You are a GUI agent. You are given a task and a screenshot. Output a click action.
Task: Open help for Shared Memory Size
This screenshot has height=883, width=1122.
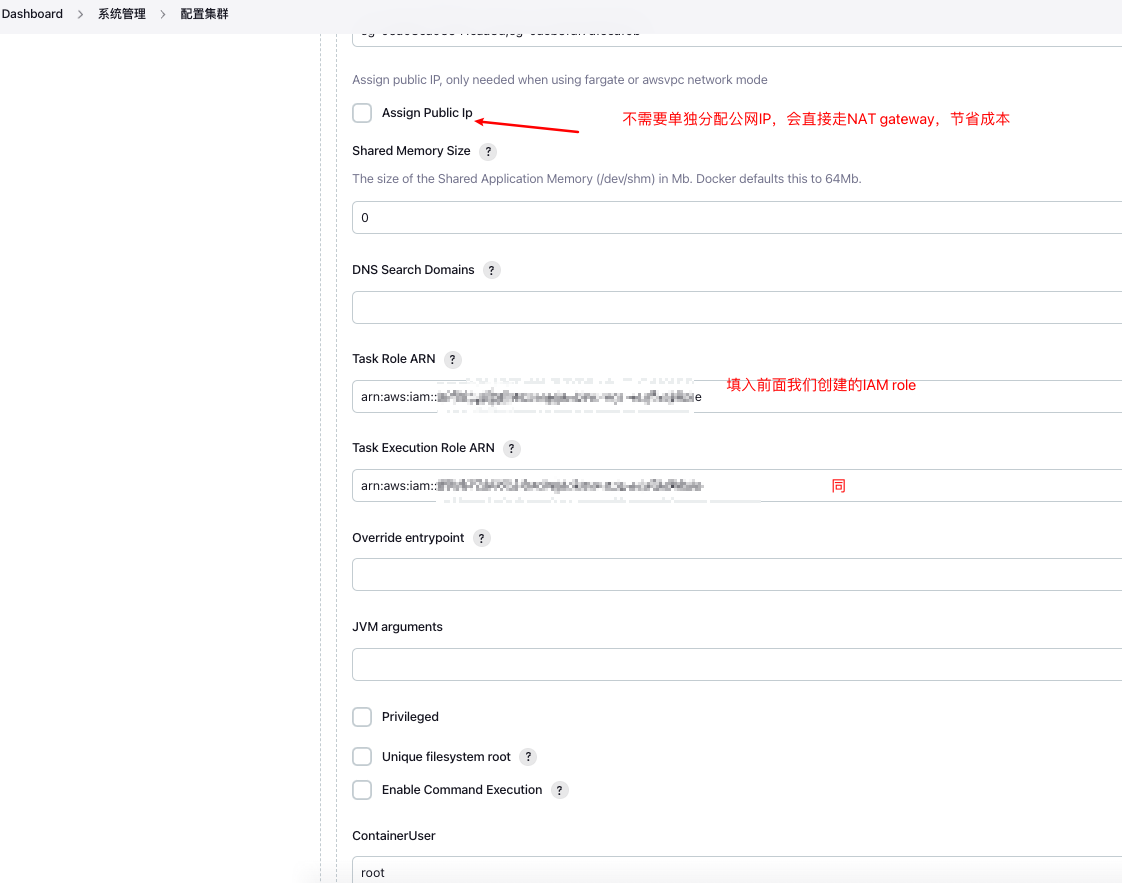coord(488,151)
